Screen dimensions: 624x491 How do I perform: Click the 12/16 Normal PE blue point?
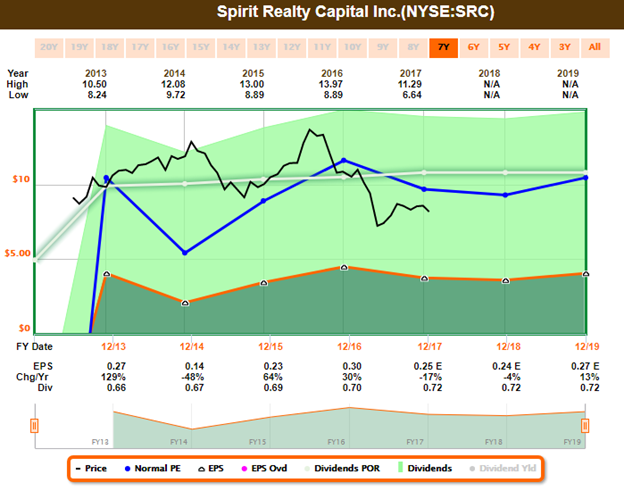coord(344,160)
